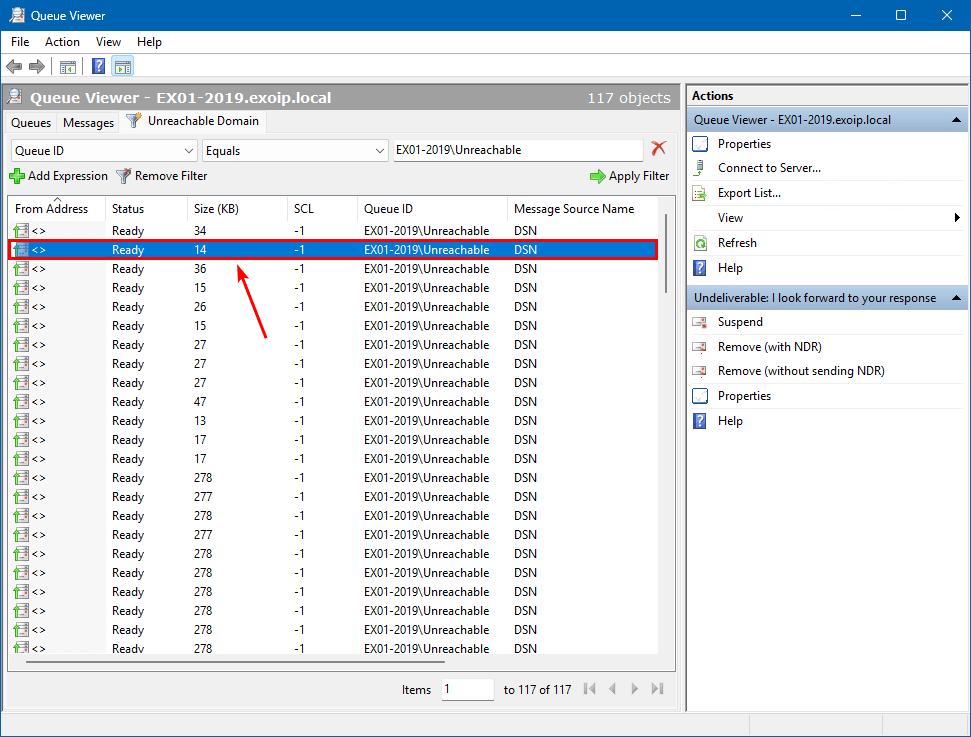Image resolution: width=971 pixels, height=737 pixels.
Task: Expand the View submenu arrow
Action: point(957,218)
